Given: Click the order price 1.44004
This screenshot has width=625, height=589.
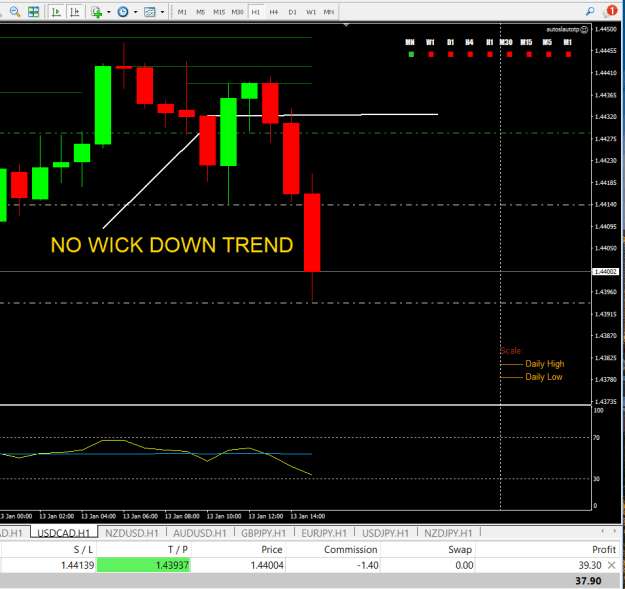Looking at the screenshot, I should 267,565.
